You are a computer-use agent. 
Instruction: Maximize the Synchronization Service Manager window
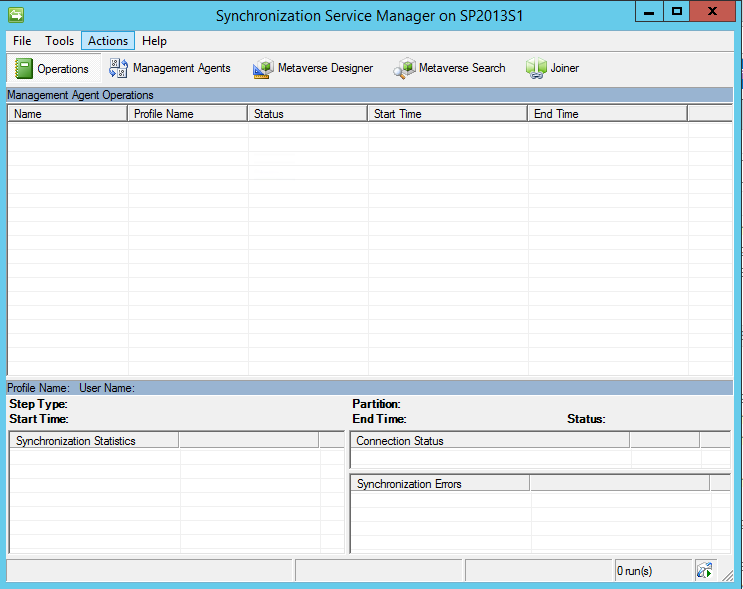[x=677, y=12]
